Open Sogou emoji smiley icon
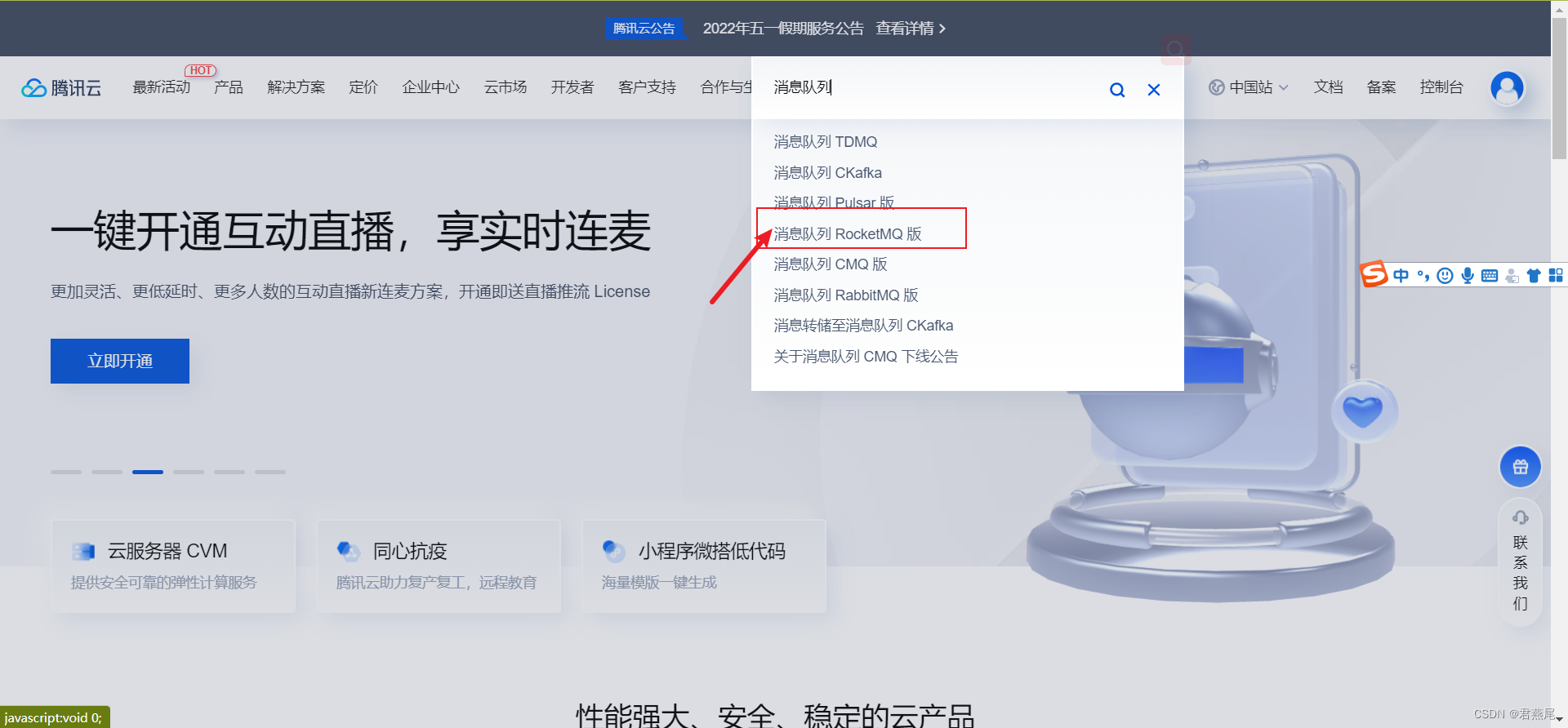This screenshot has height=728, width=1568. coord(1445,275)
